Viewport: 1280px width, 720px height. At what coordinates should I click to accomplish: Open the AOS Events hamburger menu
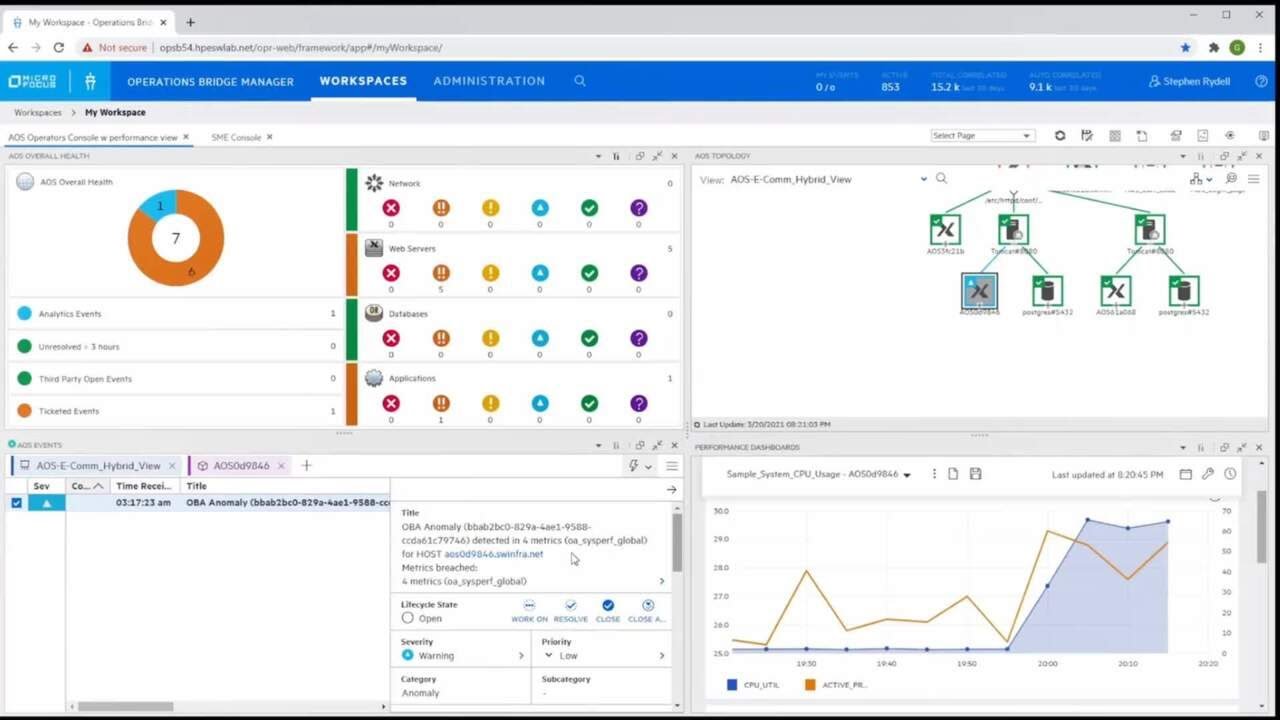(672, 466)
